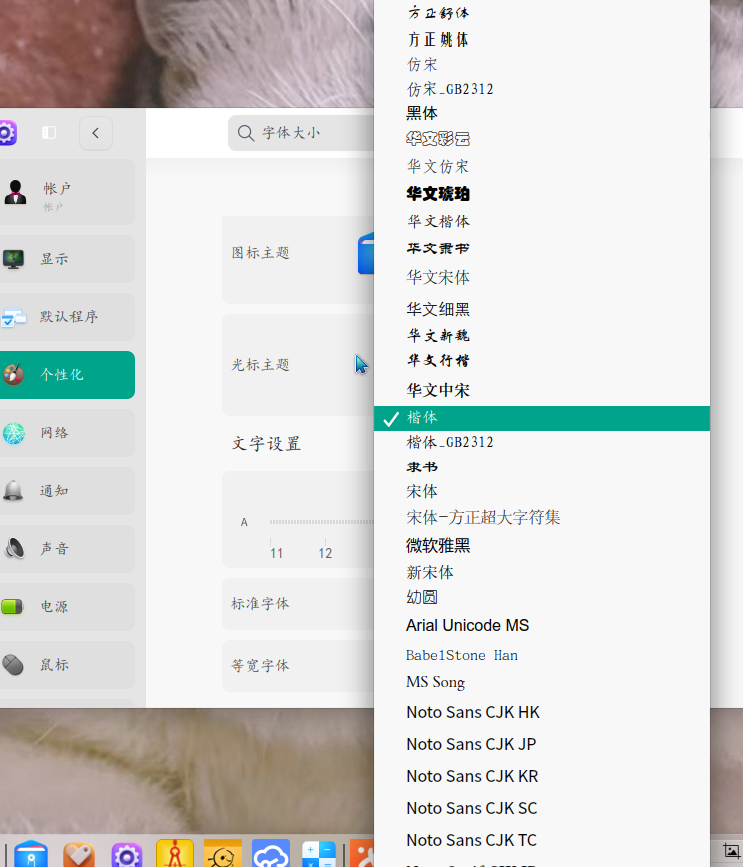Open the yellow bird note dock icon
The image size is (743, 867).
(x=223, y=853)
